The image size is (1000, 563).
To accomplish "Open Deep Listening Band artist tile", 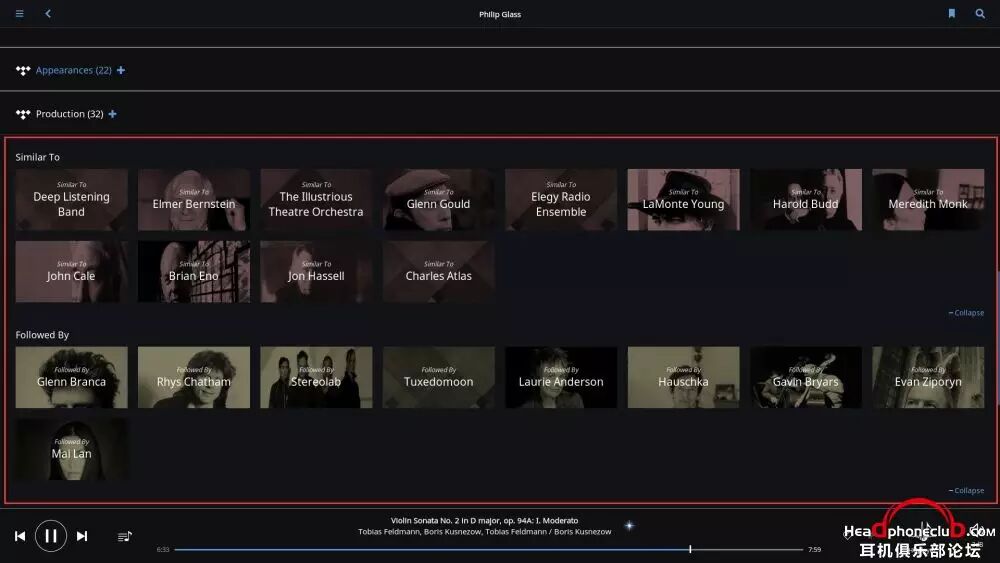I will pyautogui.click(x=71, y=200).
